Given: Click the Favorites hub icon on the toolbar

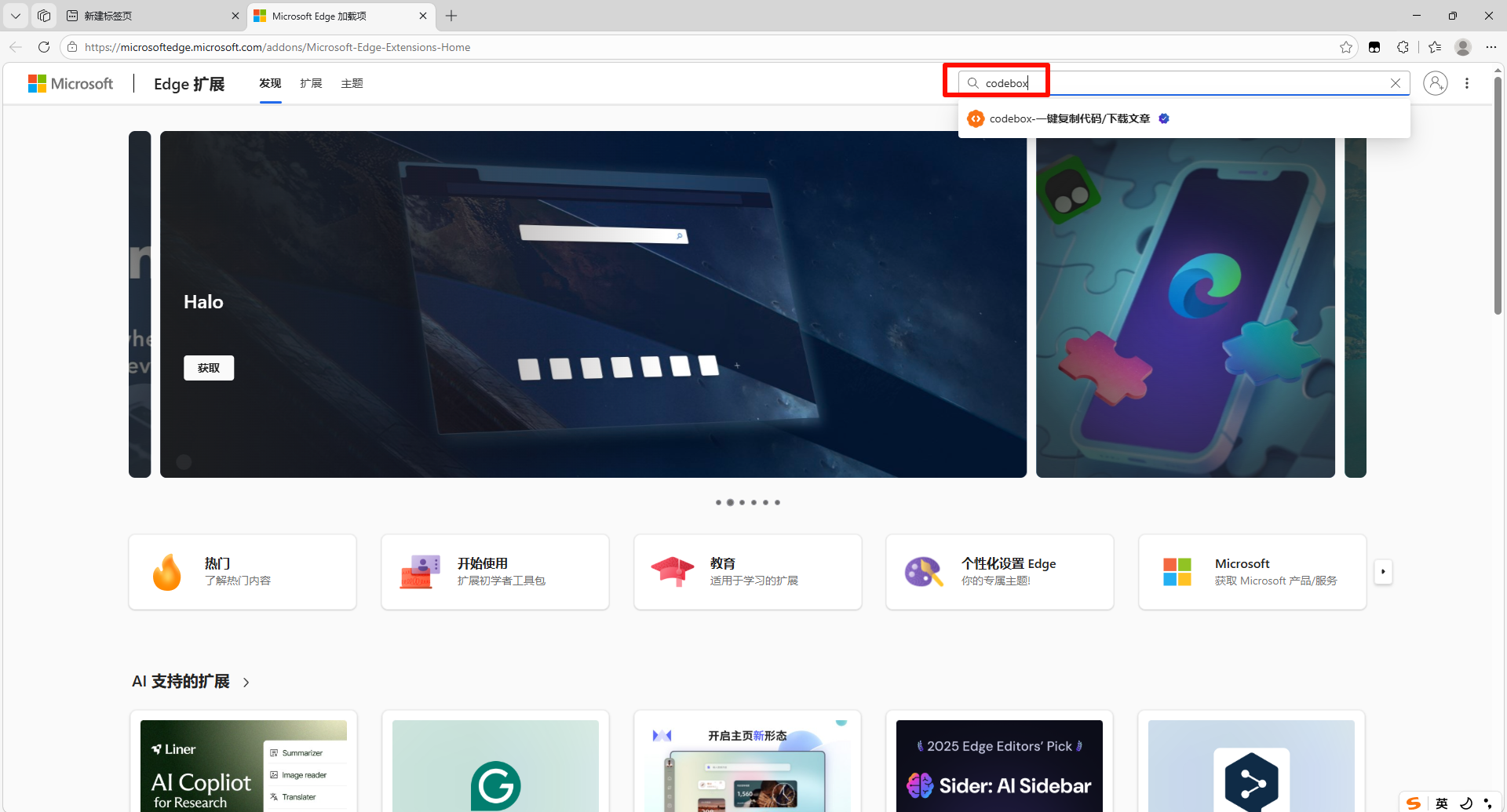Looking at the screenshot, I should tap(1436, 47).
